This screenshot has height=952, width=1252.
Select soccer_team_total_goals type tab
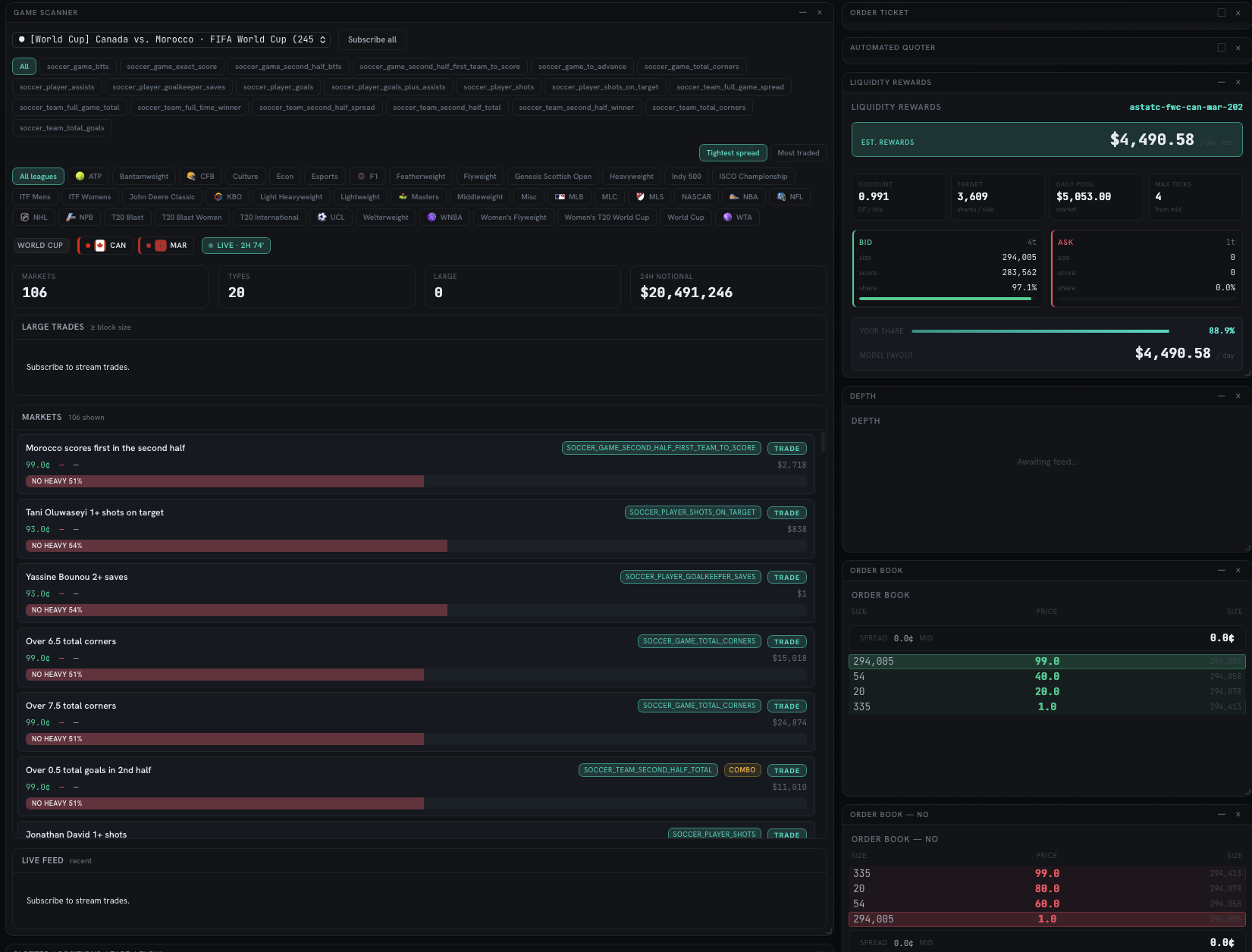pos(62,128)
